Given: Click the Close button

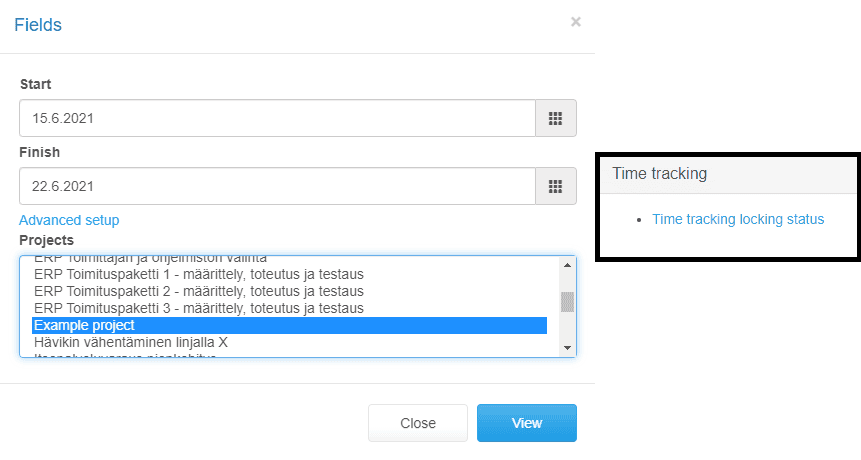Looking at the screenshot, I should tap(418, 423).
